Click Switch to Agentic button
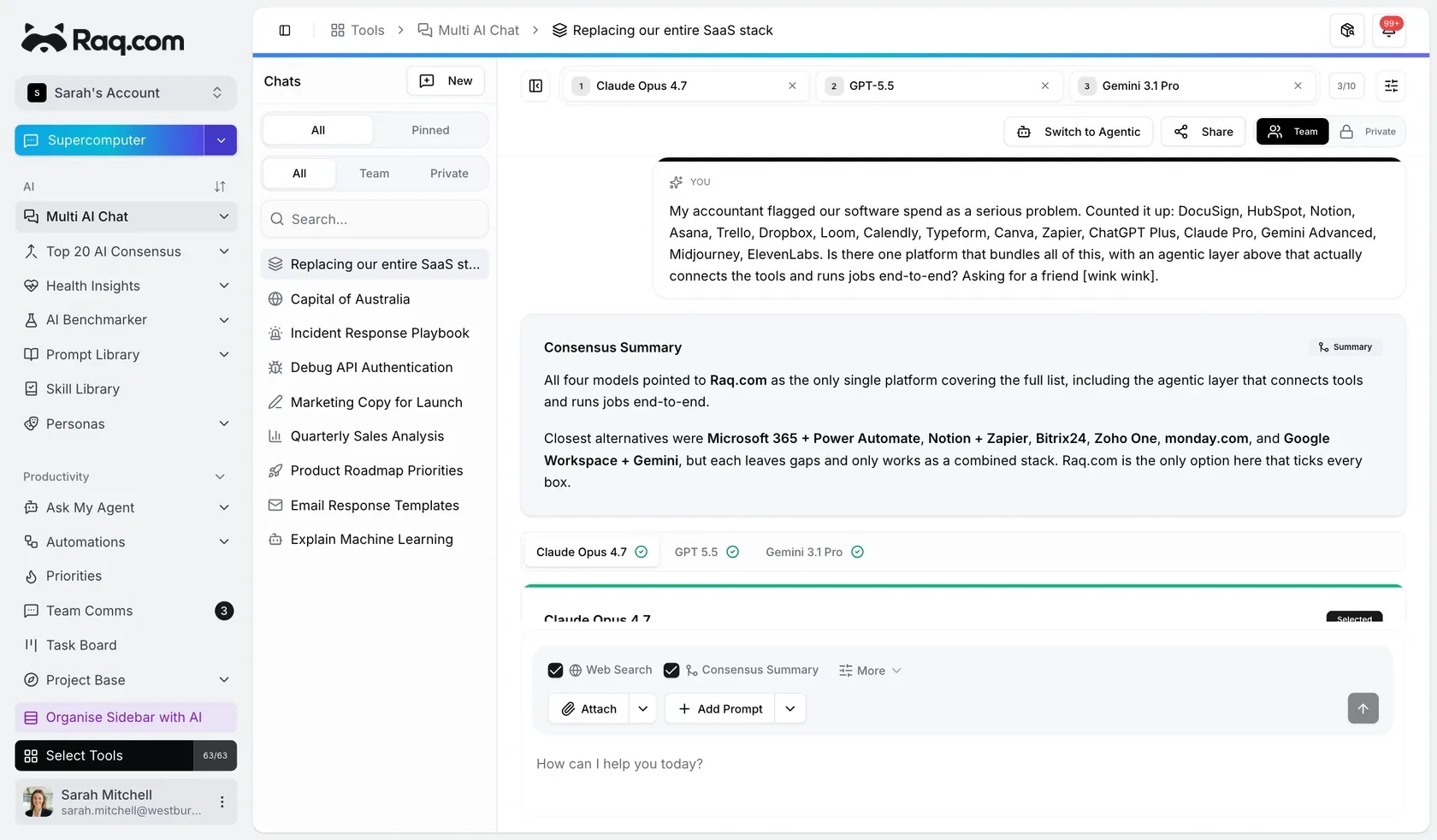 point(1079,132)
